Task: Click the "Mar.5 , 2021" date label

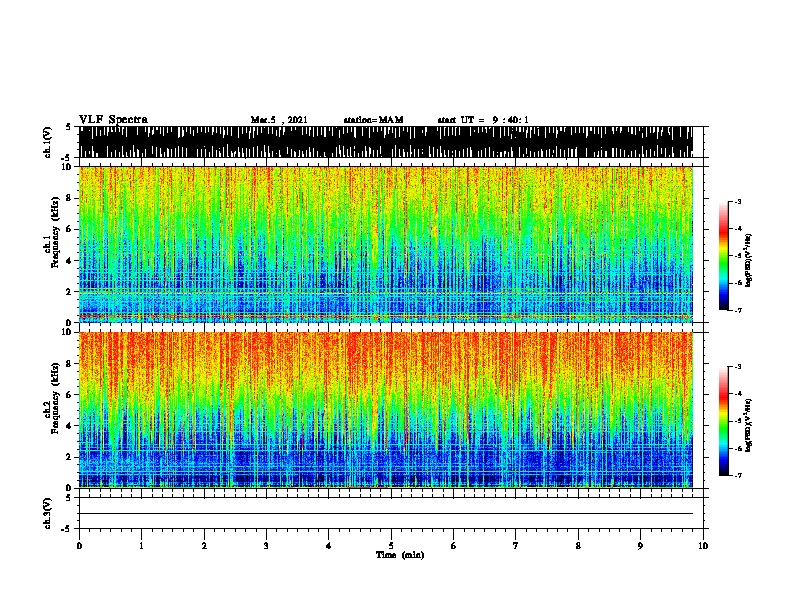Action: click(279, 120)
